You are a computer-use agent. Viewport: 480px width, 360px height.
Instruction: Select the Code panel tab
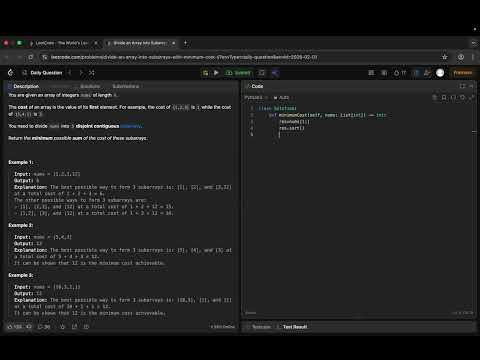[255, 86]
